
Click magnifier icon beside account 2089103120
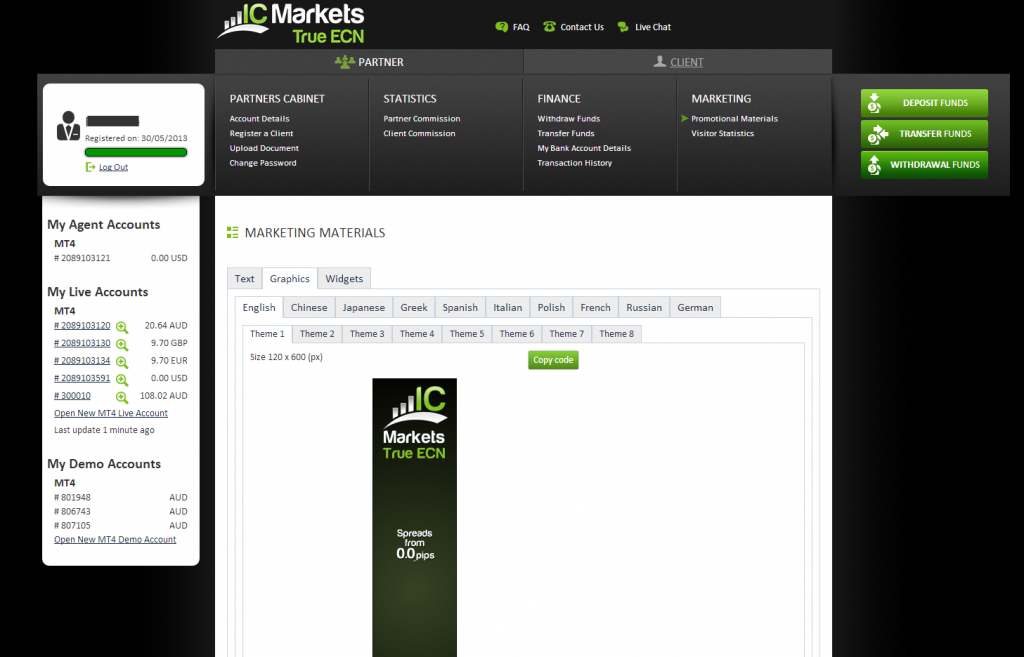[x=122, y=327]
